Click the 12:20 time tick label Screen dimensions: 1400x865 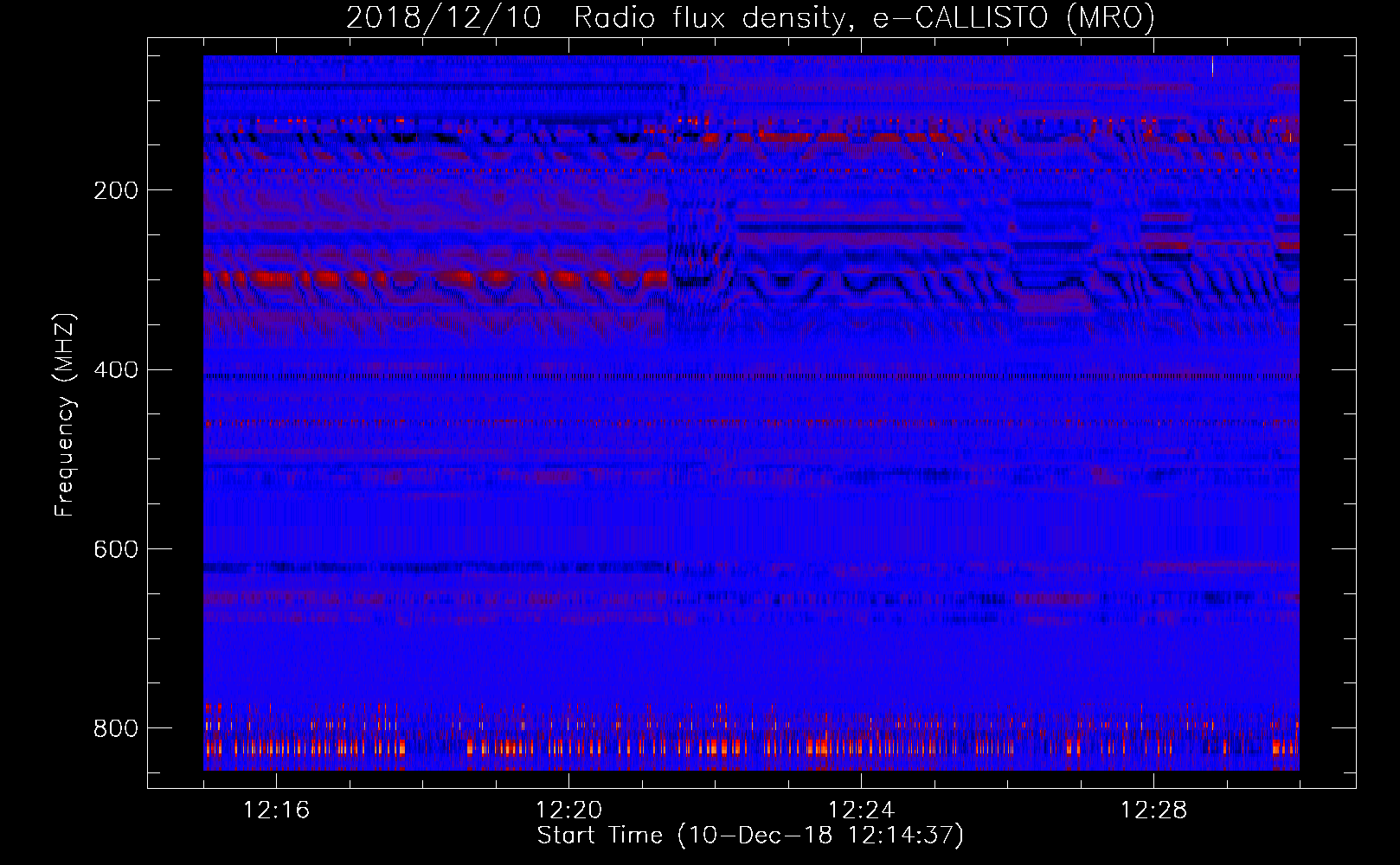[x=569, y=811]
